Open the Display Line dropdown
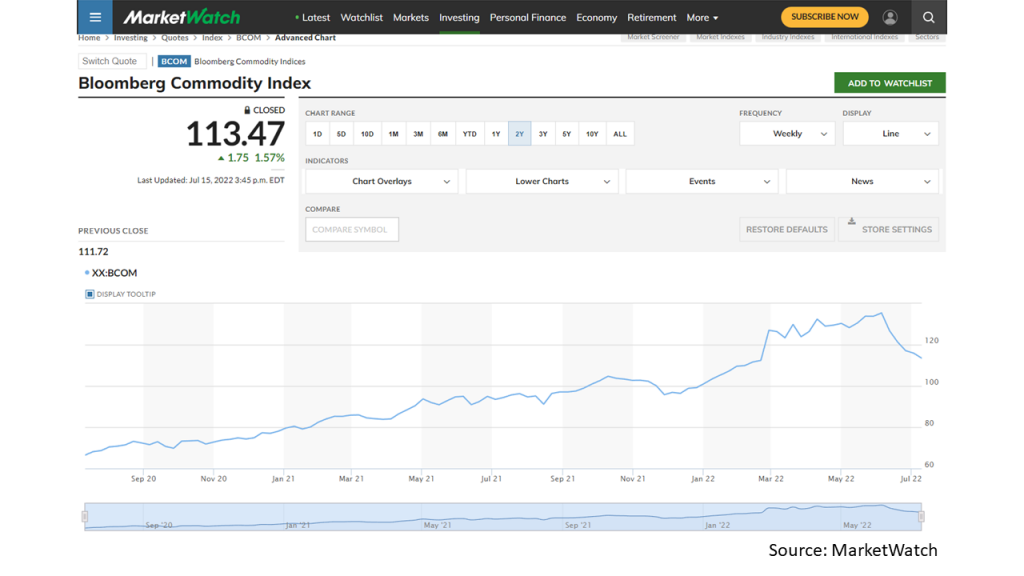 [891, 134]
